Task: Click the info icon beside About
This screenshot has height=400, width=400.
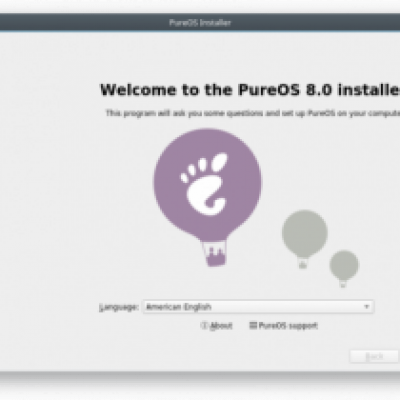Action: point(204,325)
